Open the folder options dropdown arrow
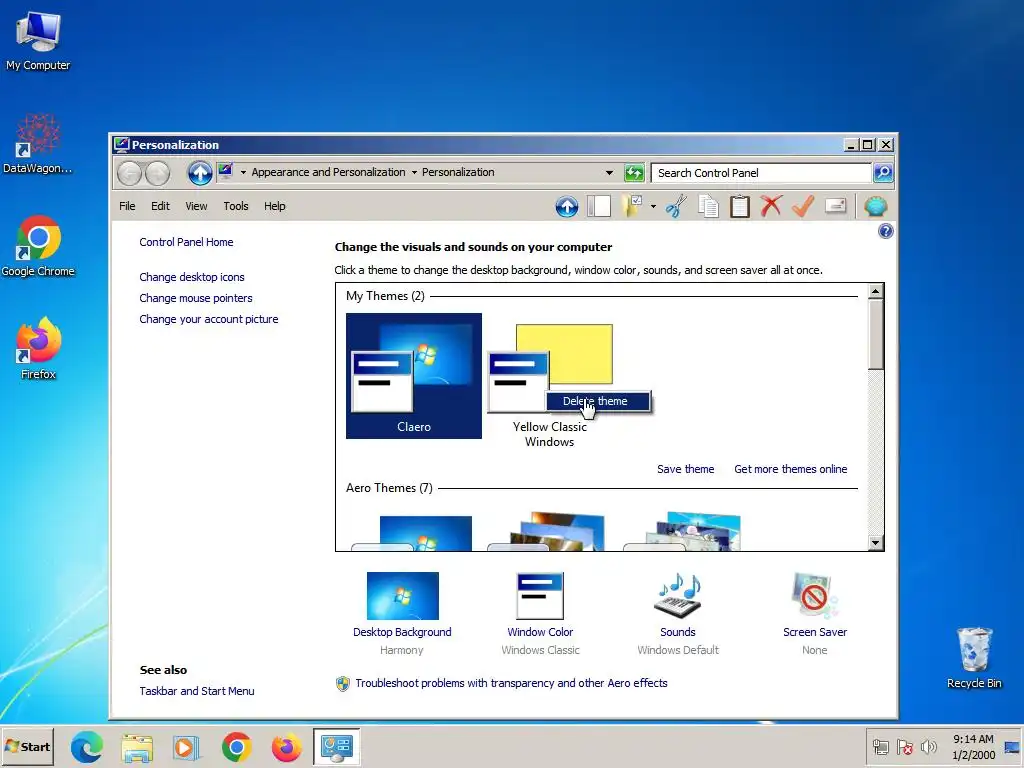This screenshot has height=768, width=1024. pyautogui.click(x=653, y=207)
